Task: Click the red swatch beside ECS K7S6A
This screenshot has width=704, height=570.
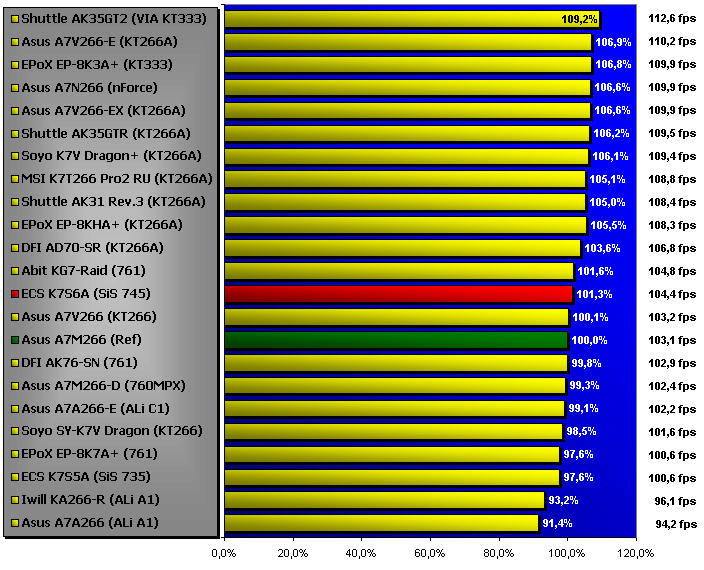Action: click(x=15, y=294)
